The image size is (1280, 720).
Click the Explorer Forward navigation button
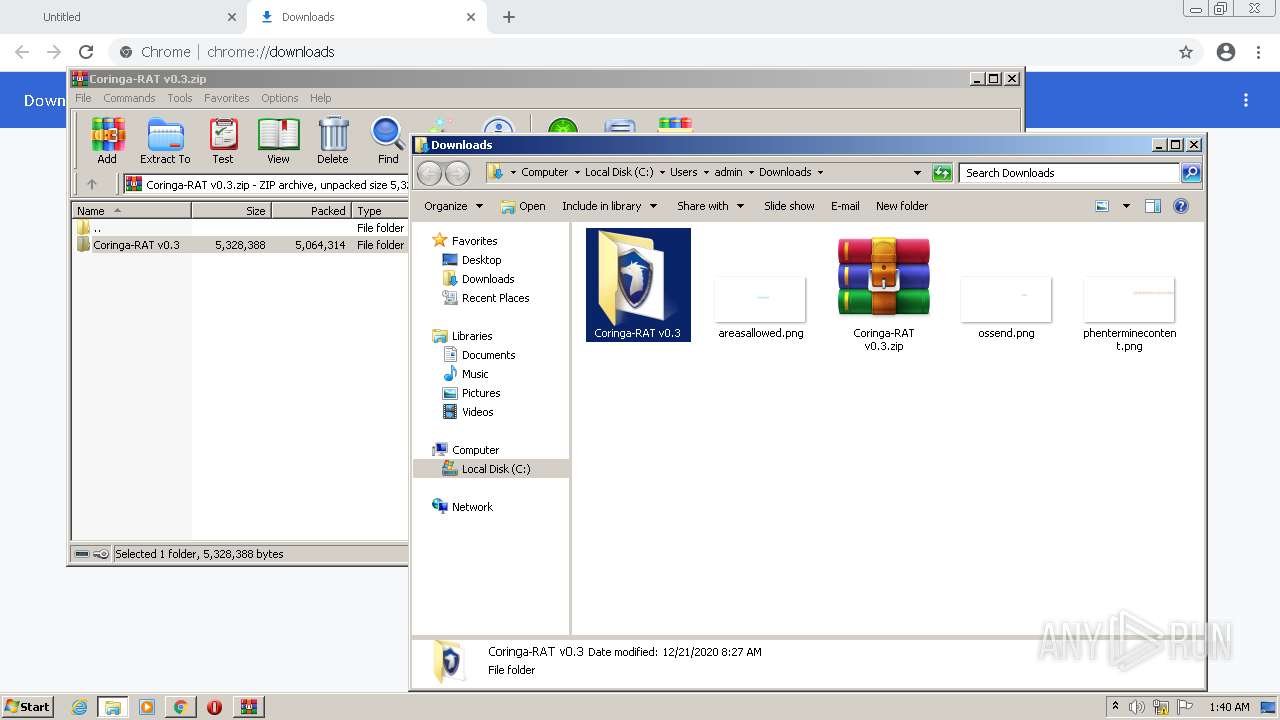pyautogui.click(x=457, y=173)
